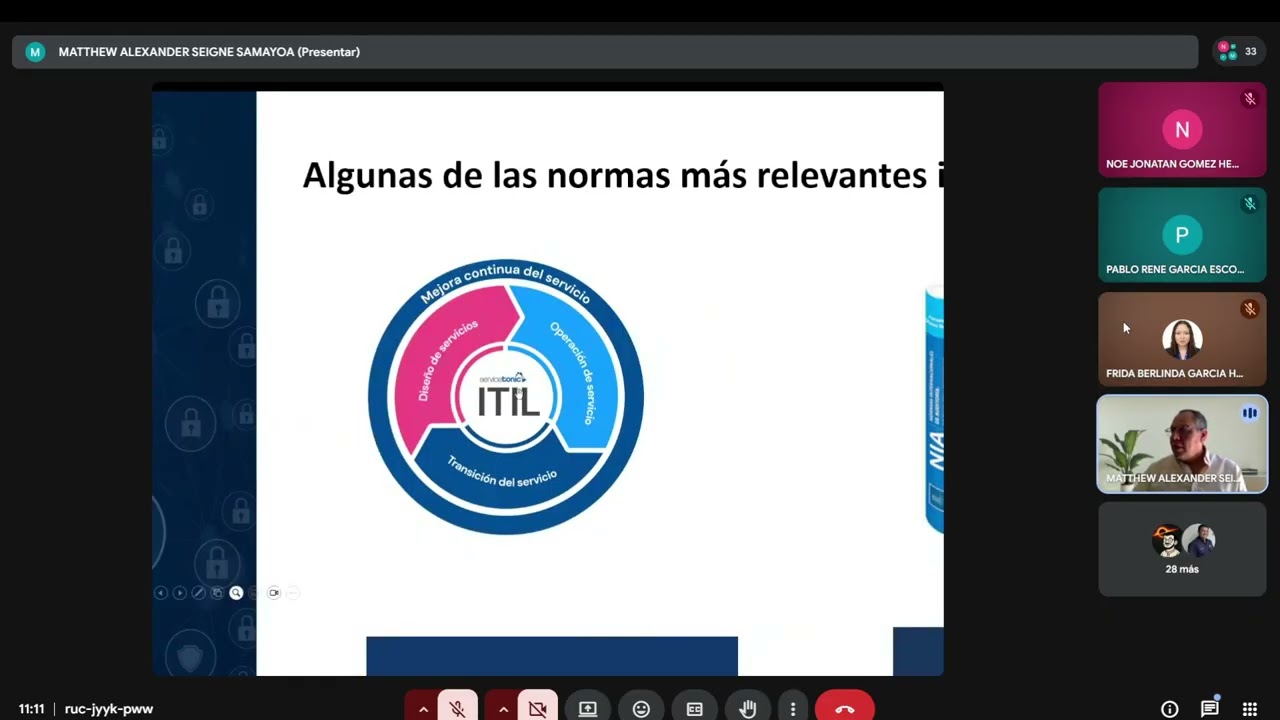Screen dimensions: 1280x720
Task: Select MATTHEW ALEXANDER video tile
Action: (1182, 444)
